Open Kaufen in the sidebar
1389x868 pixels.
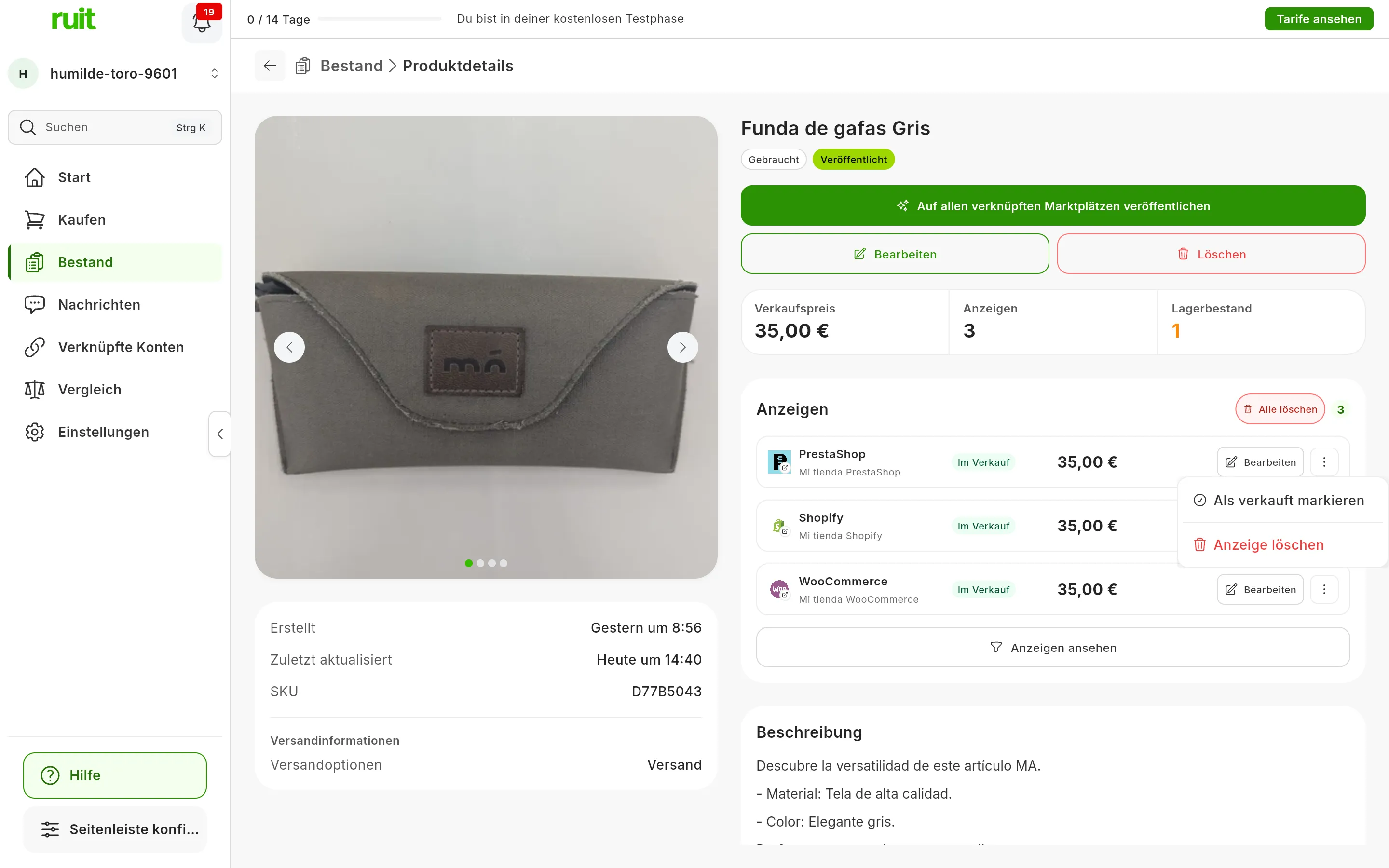point(115,220)
